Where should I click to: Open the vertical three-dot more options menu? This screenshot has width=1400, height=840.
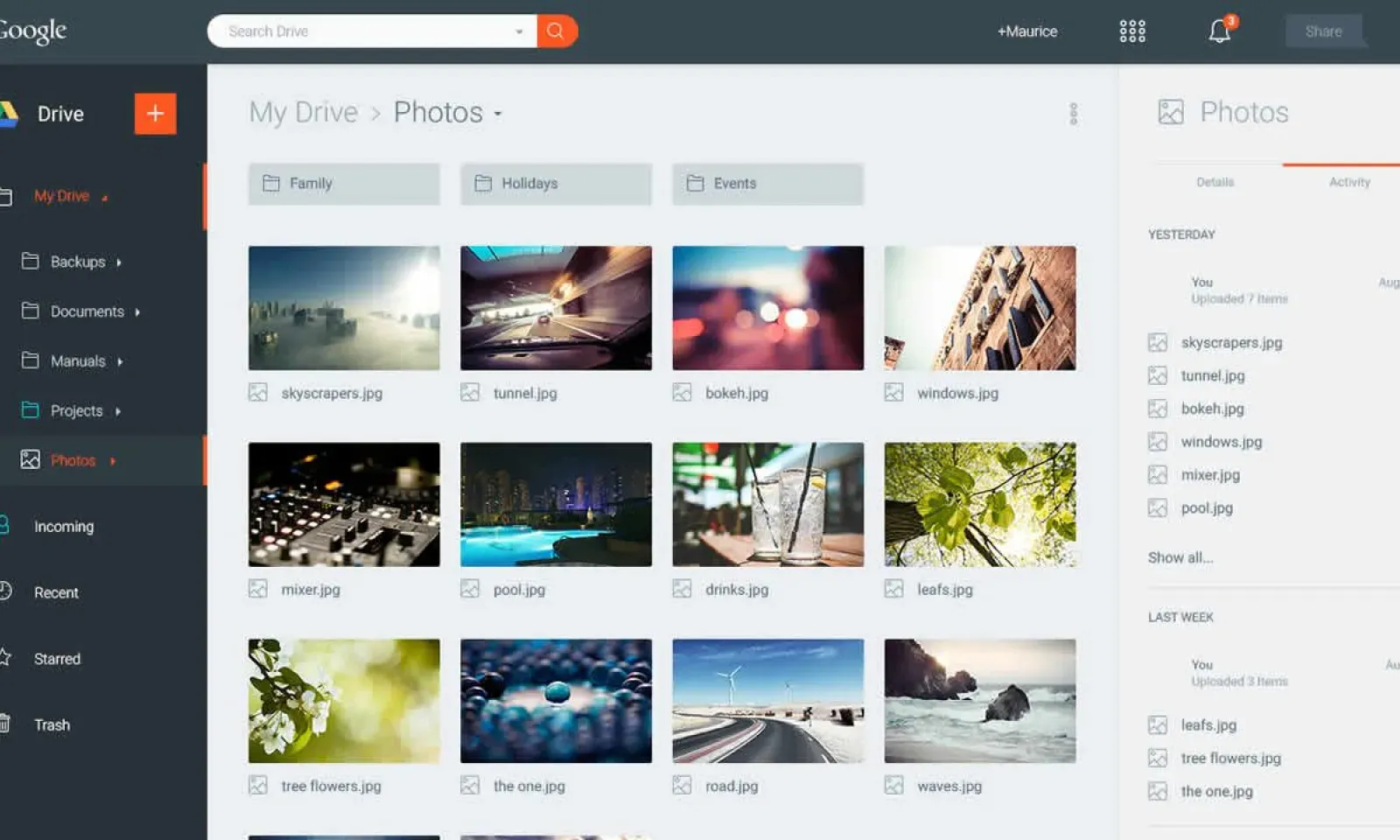1073,114
